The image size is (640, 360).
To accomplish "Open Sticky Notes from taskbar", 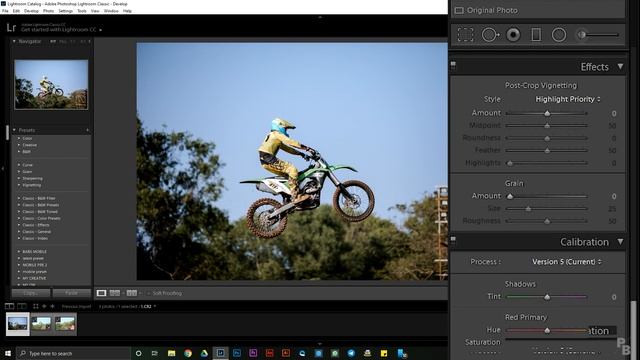I will pyautogui.click(x=384, y=353).
